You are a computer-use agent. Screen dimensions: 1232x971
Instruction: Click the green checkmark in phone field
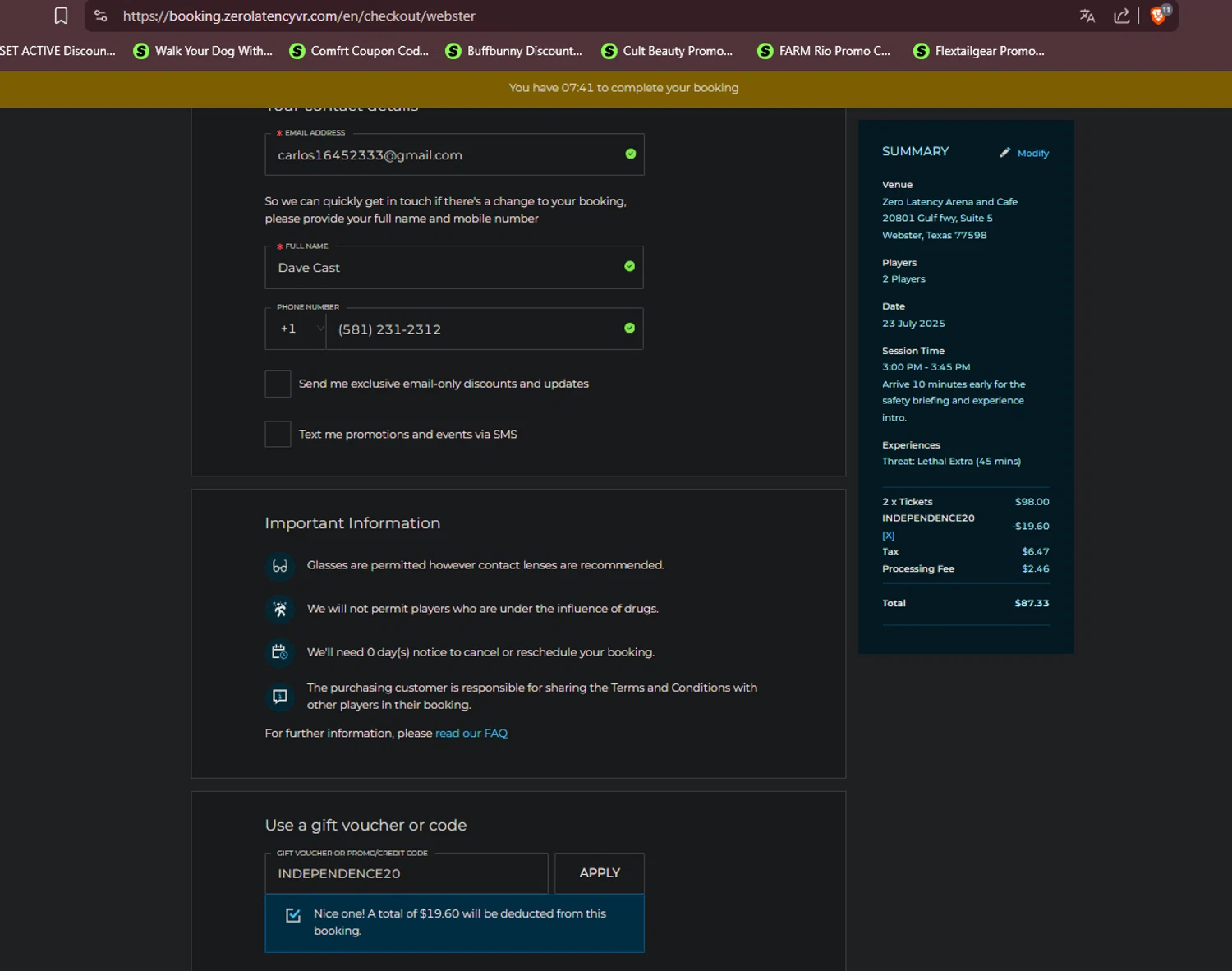tap(629, 328)
